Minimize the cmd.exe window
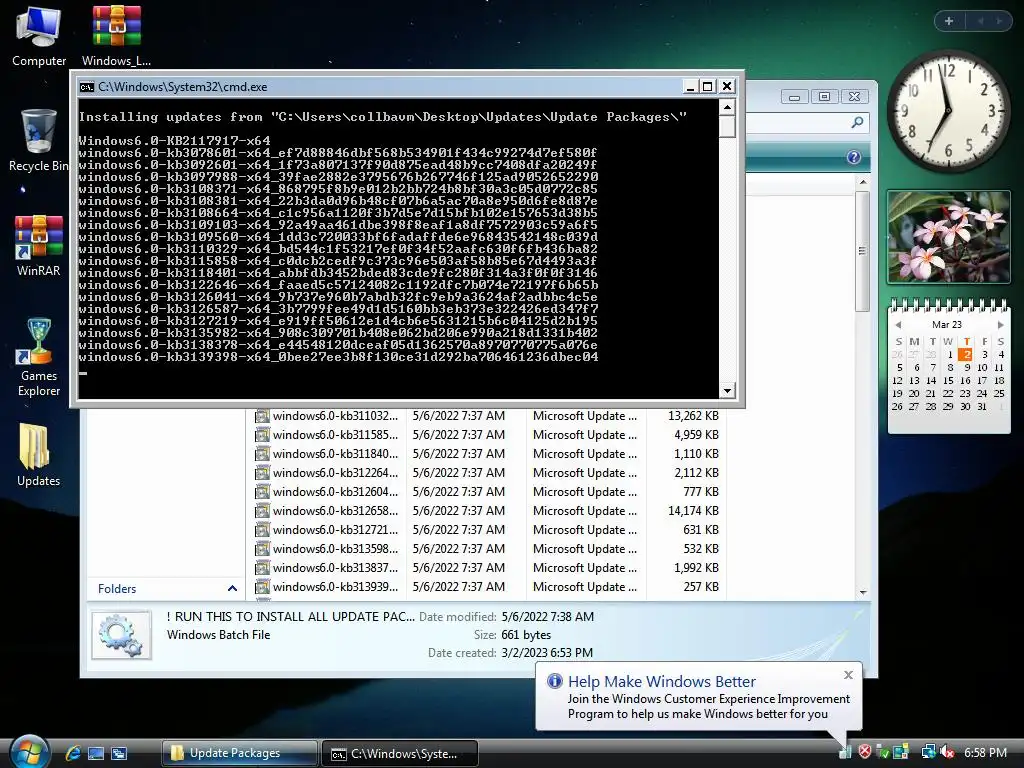 (690, 86)
